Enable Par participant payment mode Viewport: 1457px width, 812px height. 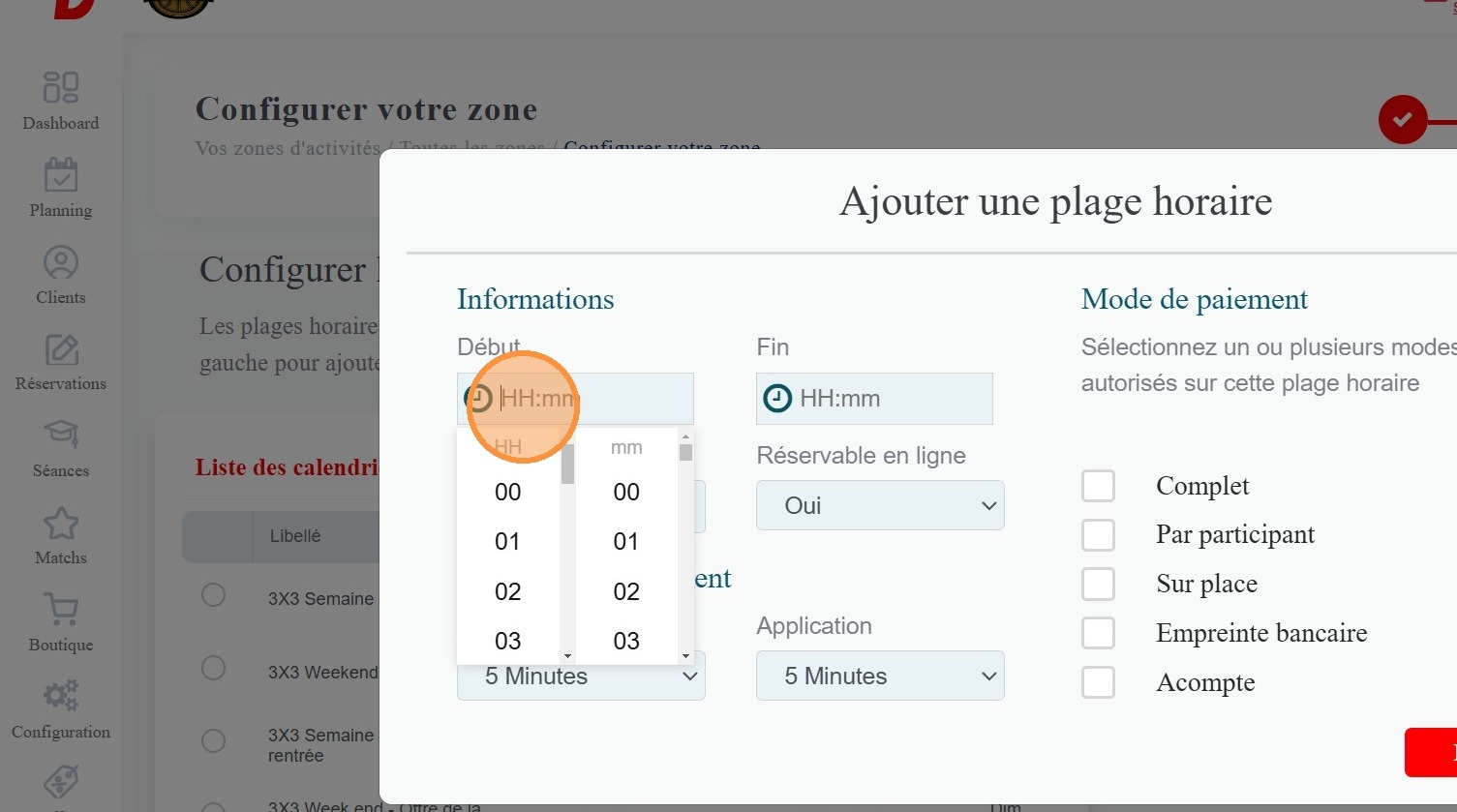1098,535
